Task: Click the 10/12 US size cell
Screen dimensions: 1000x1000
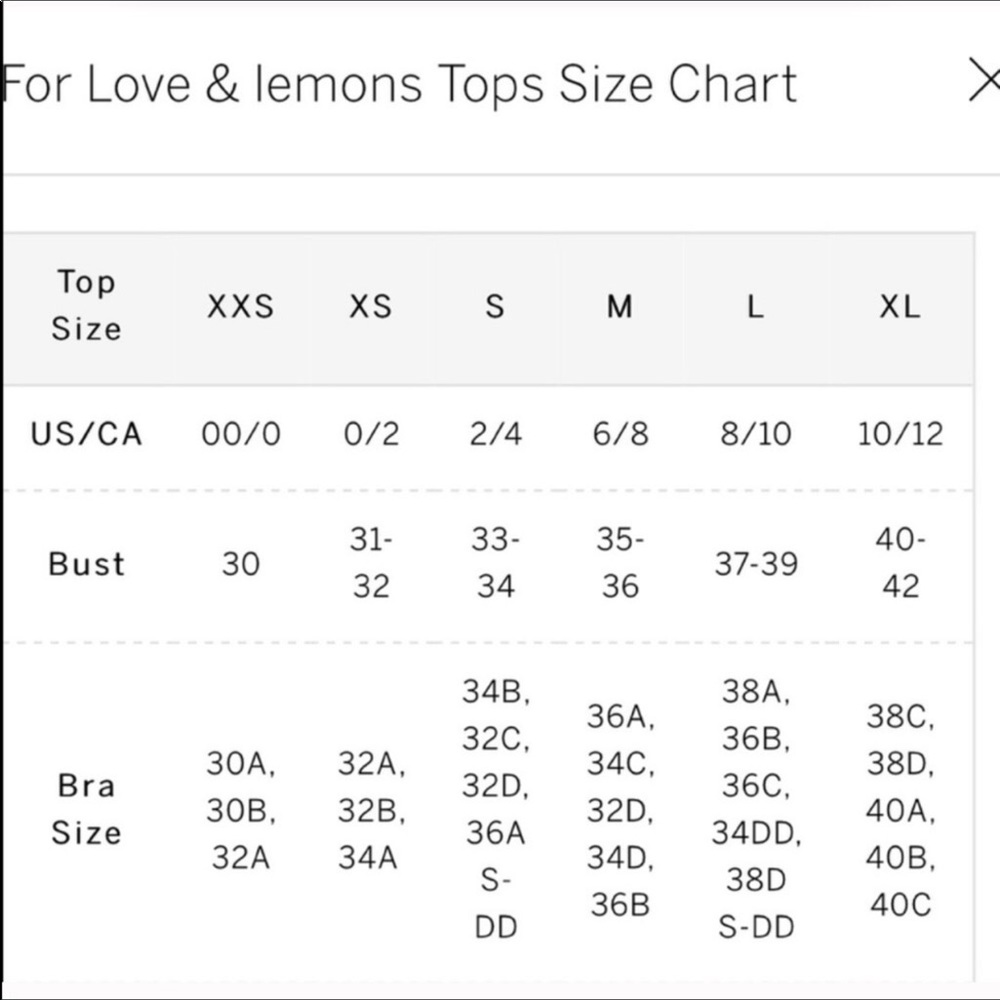Action: point(900,434)
